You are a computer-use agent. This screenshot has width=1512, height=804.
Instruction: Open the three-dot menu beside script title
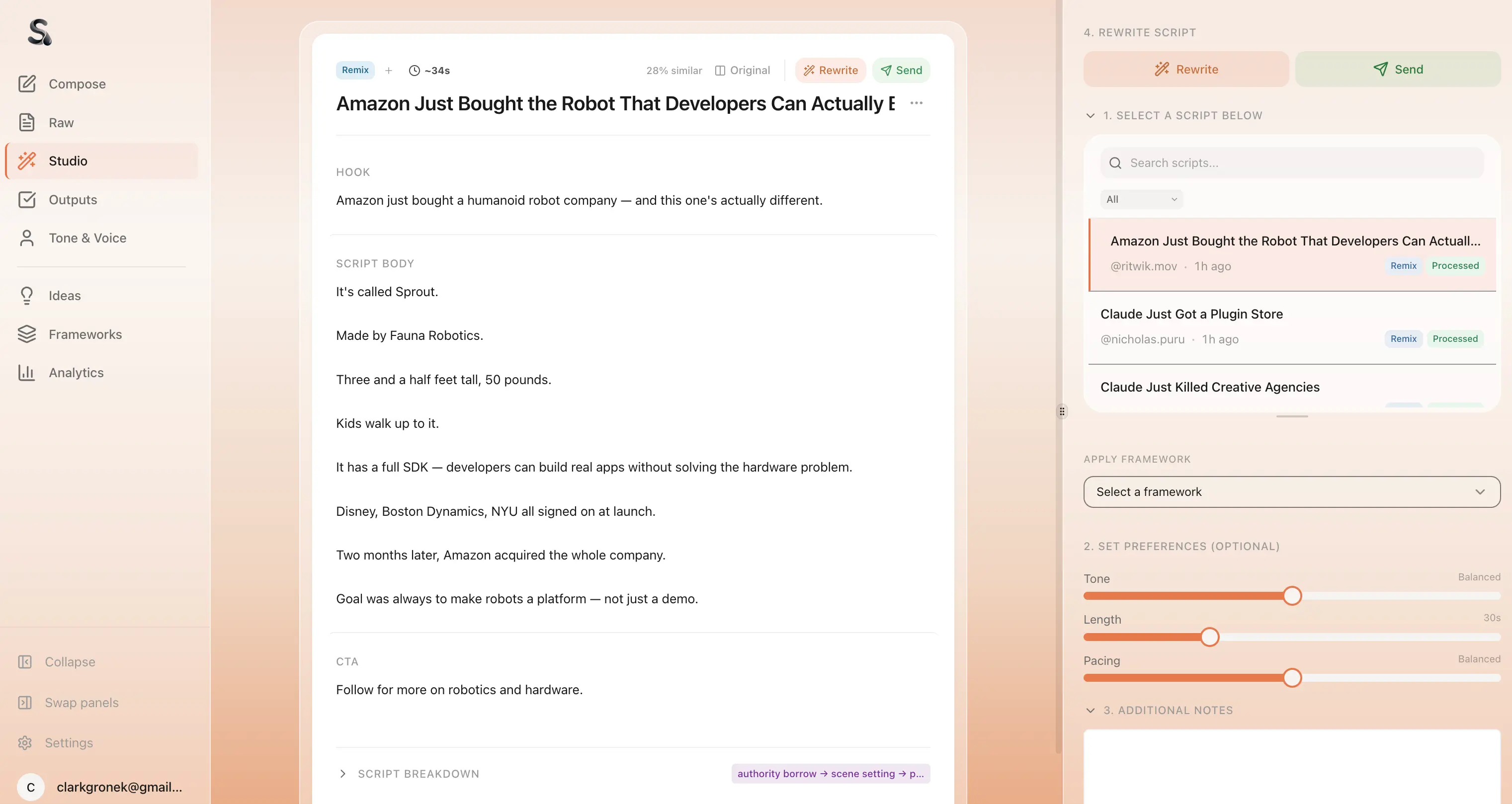[916, 103]
